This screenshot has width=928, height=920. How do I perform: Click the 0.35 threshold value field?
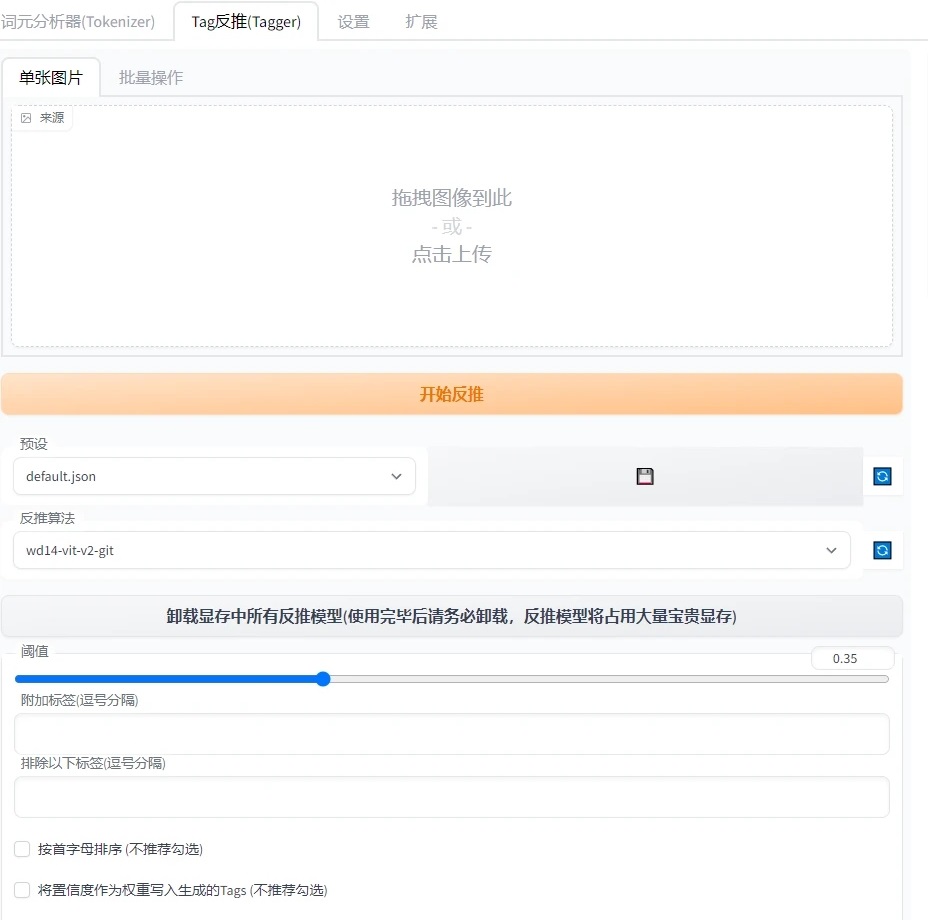852,657
